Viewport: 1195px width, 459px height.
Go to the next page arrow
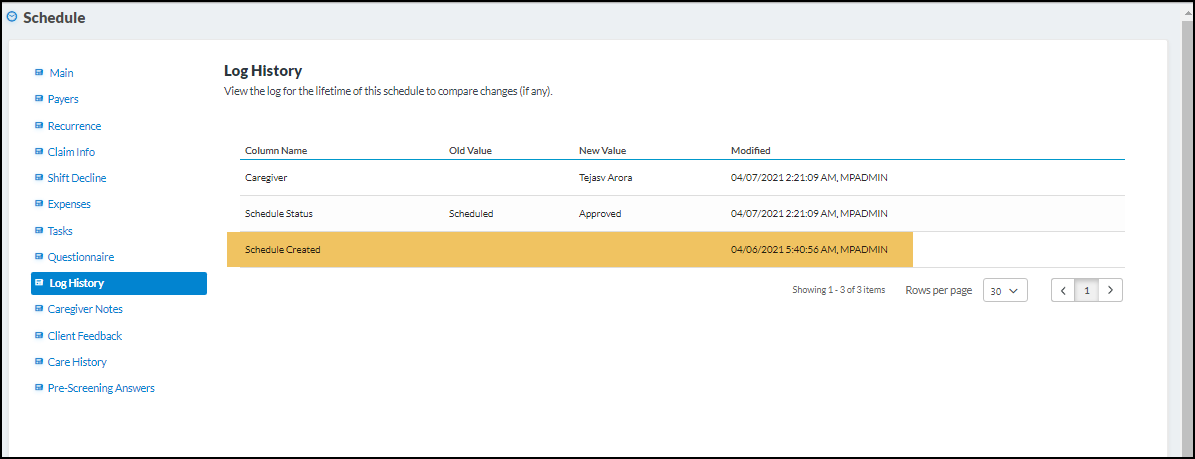click(1110, 290)
